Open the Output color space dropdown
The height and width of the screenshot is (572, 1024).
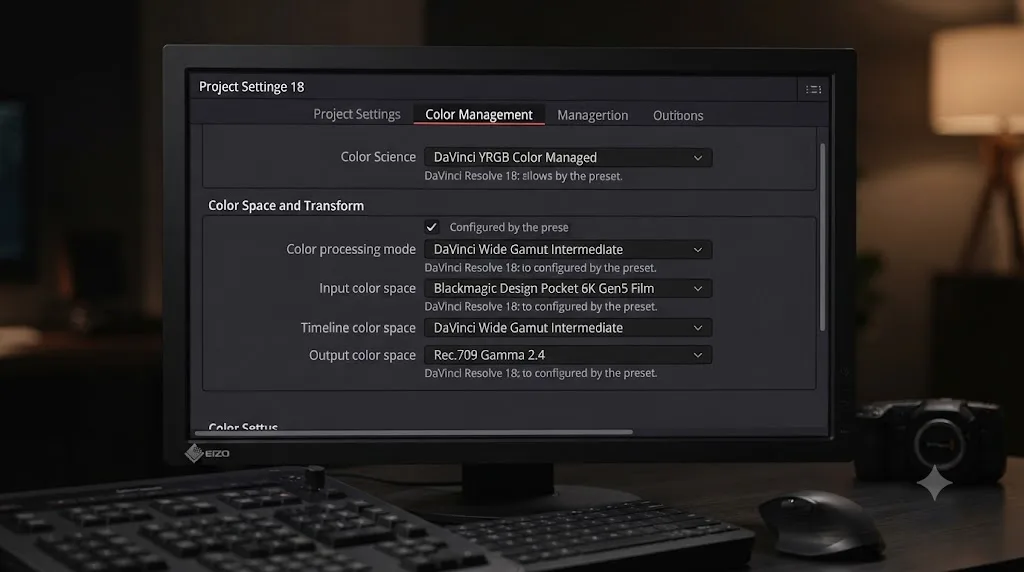[568, 355]
